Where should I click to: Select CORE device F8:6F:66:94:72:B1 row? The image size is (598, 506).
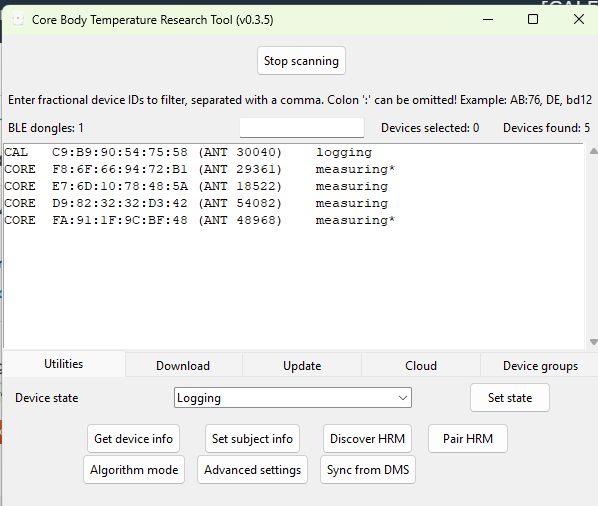pyautogui.click(x=293, y=169)
